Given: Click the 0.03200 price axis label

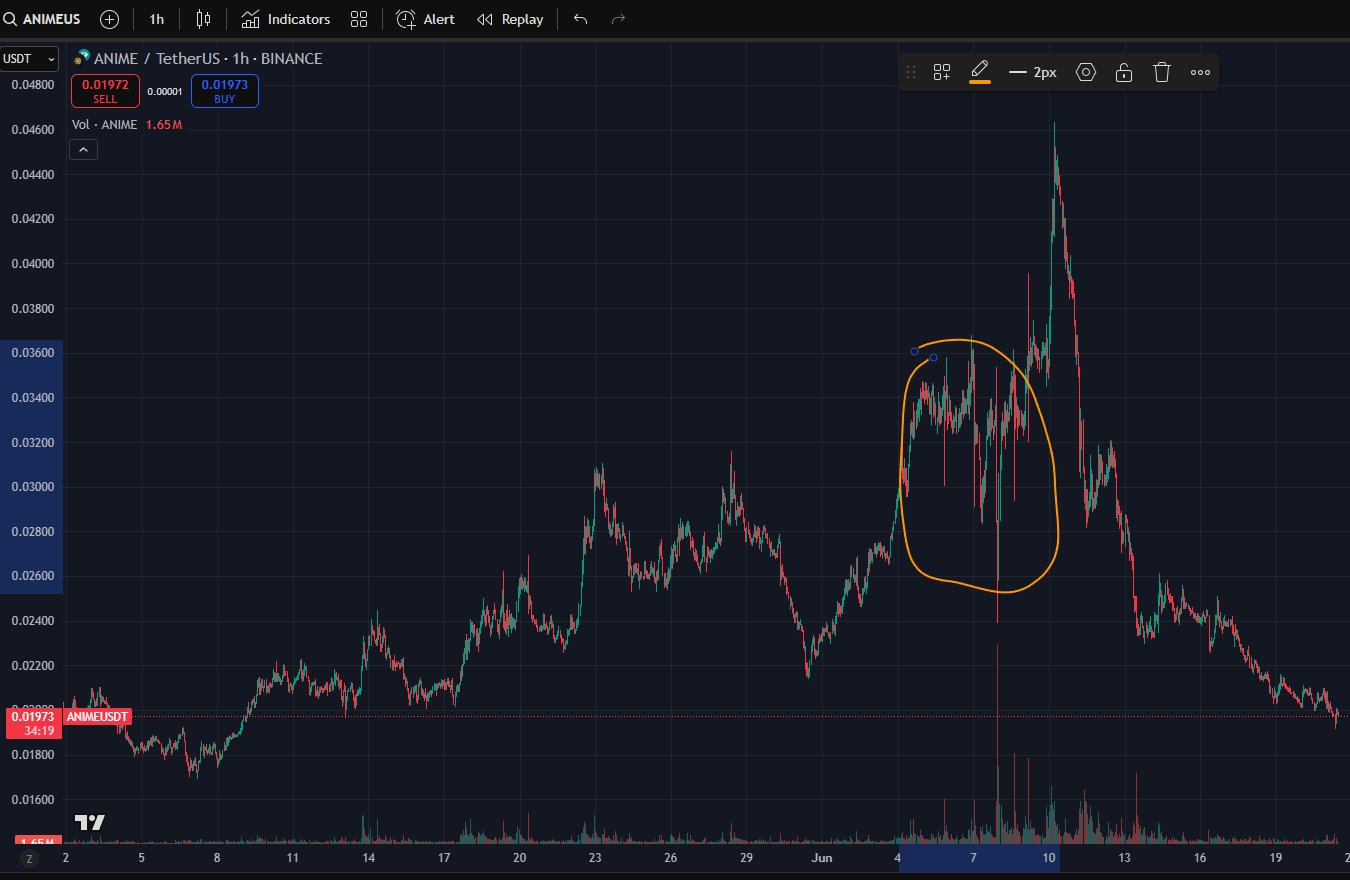Looking at the screenshot, I should 32,442.
